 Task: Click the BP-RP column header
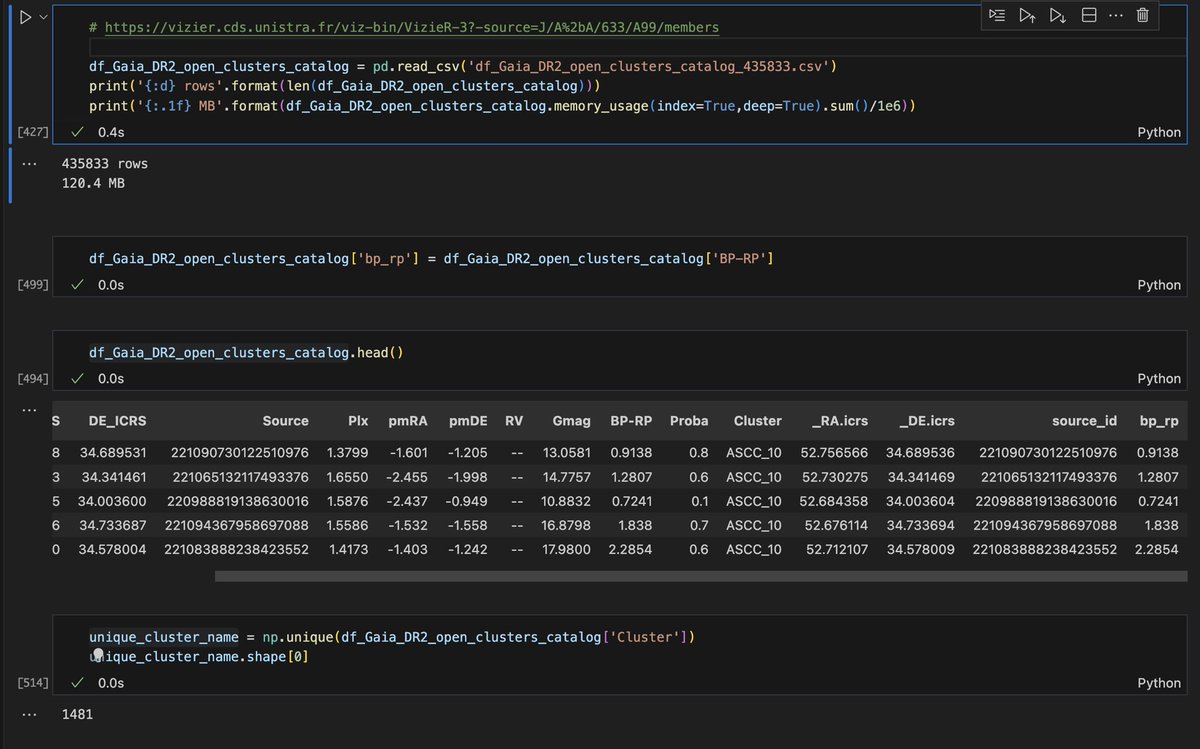[631, 421]
